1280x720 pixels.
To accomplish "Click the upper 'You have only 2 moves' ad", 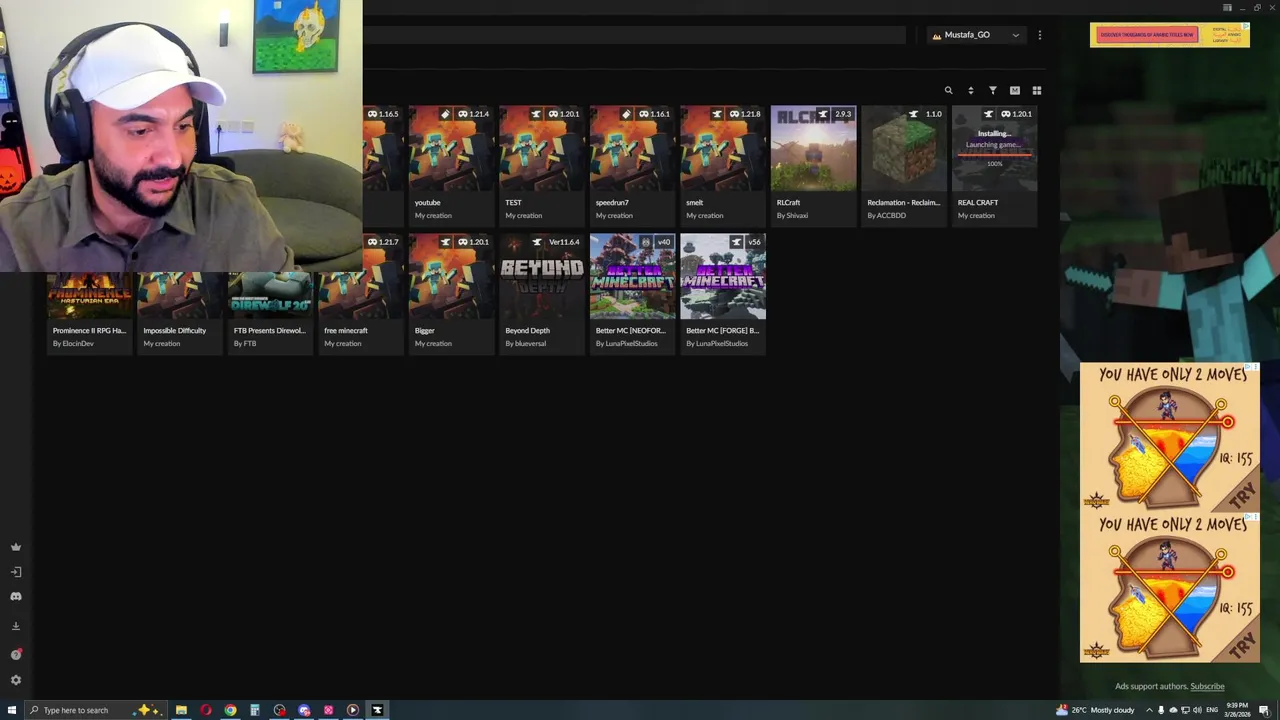I will (x=1170, y=438).
